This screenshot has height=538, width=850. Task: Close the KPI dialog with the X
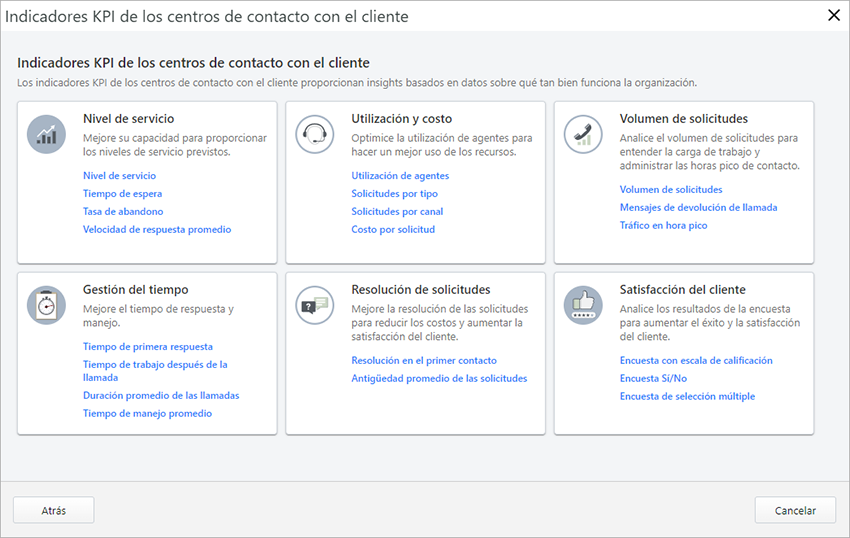point(833,15)
